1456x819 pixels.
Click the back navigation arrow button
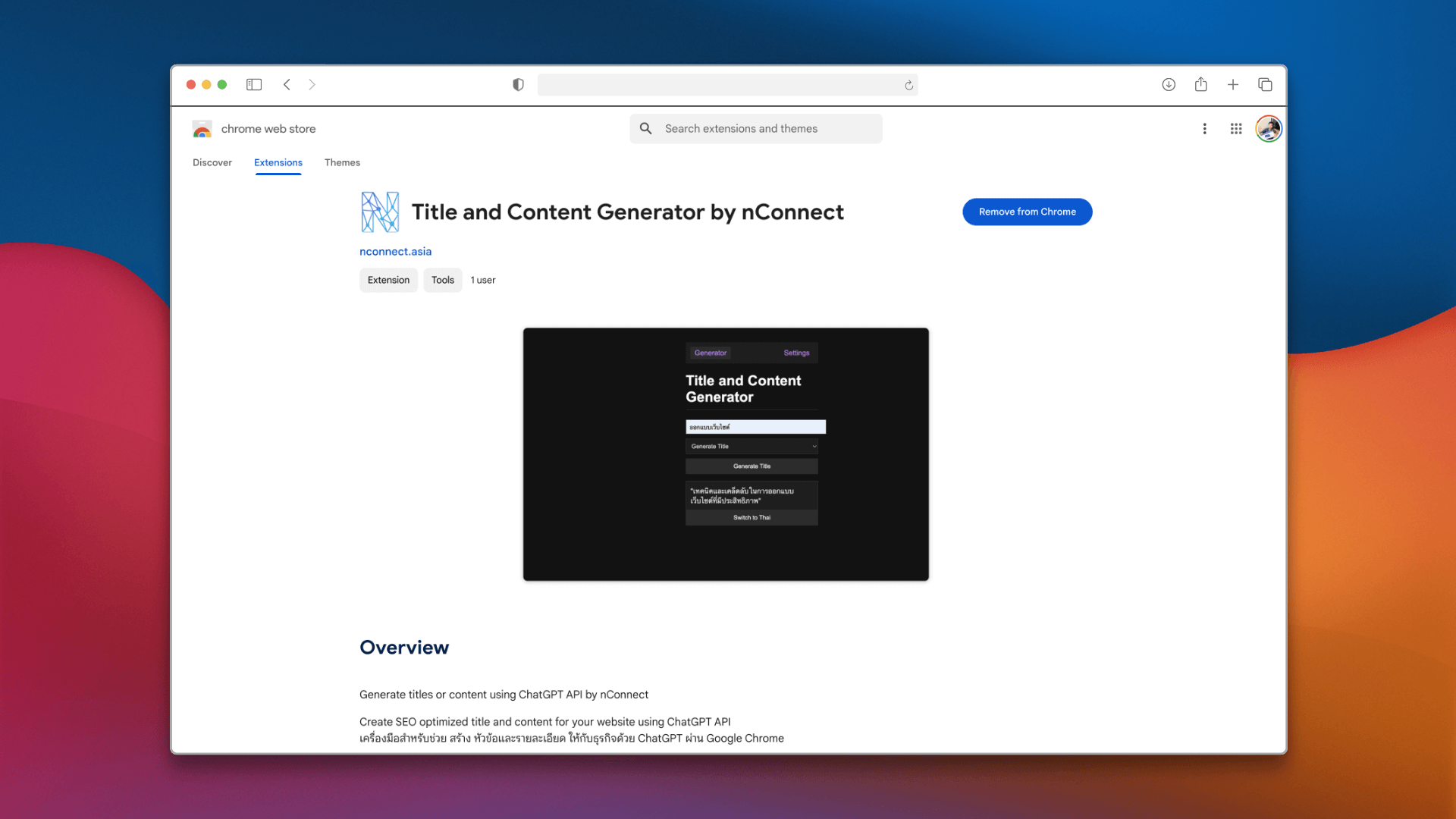coord(288,84)
